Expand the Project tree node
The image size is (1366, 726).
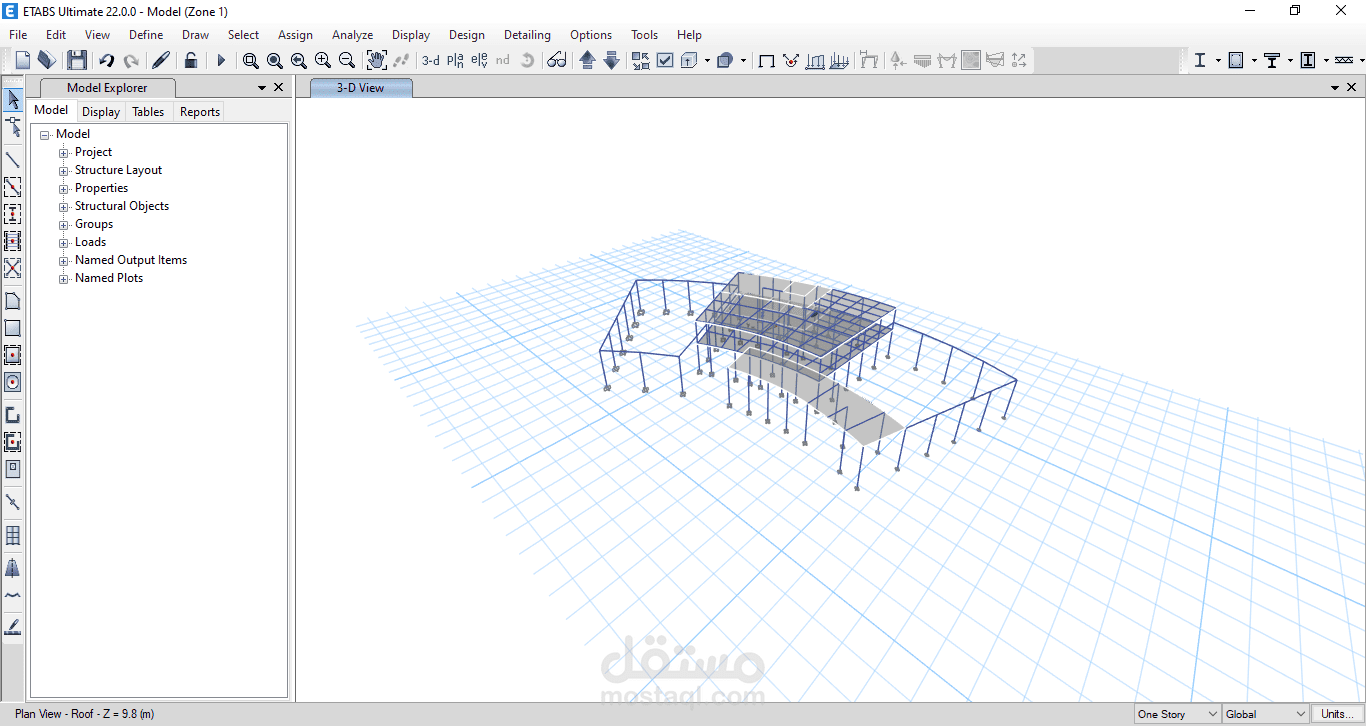(x=64, y=153)
